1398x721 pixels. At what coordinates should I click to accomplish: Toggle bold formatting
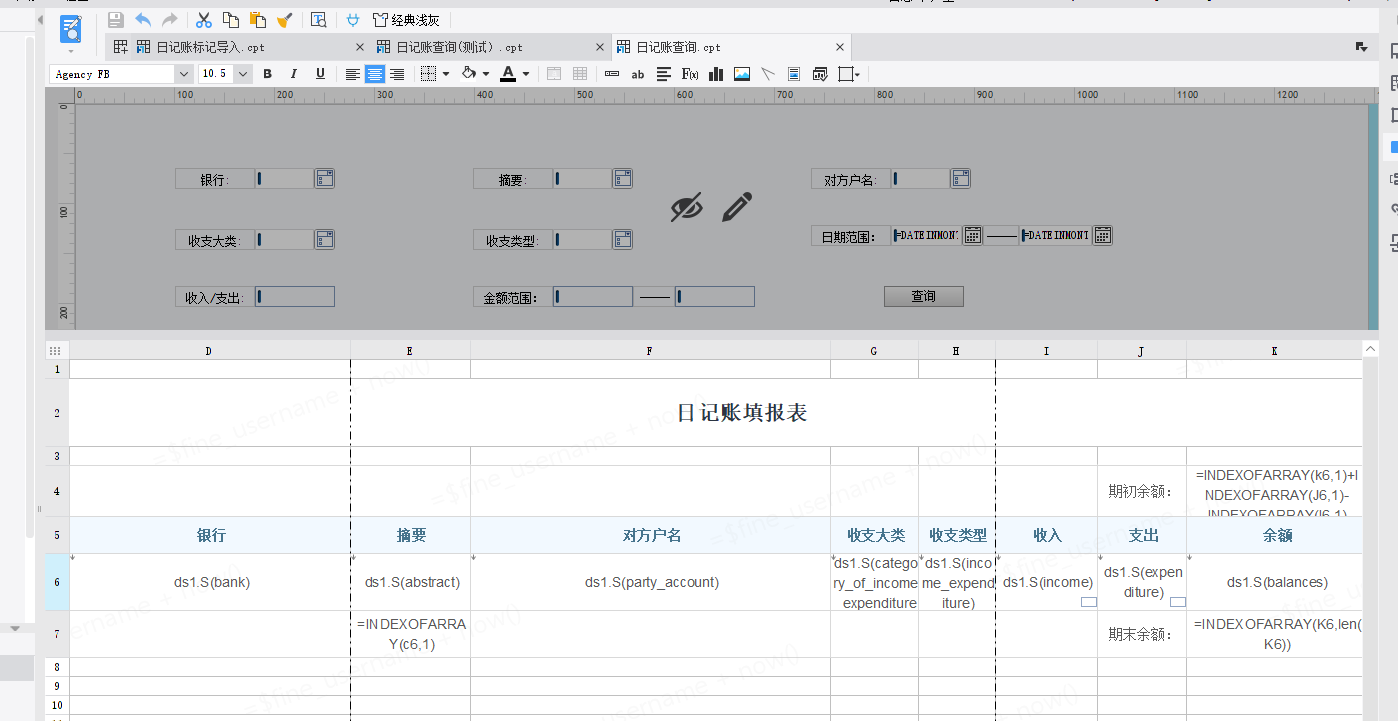[x=267, y=74]
